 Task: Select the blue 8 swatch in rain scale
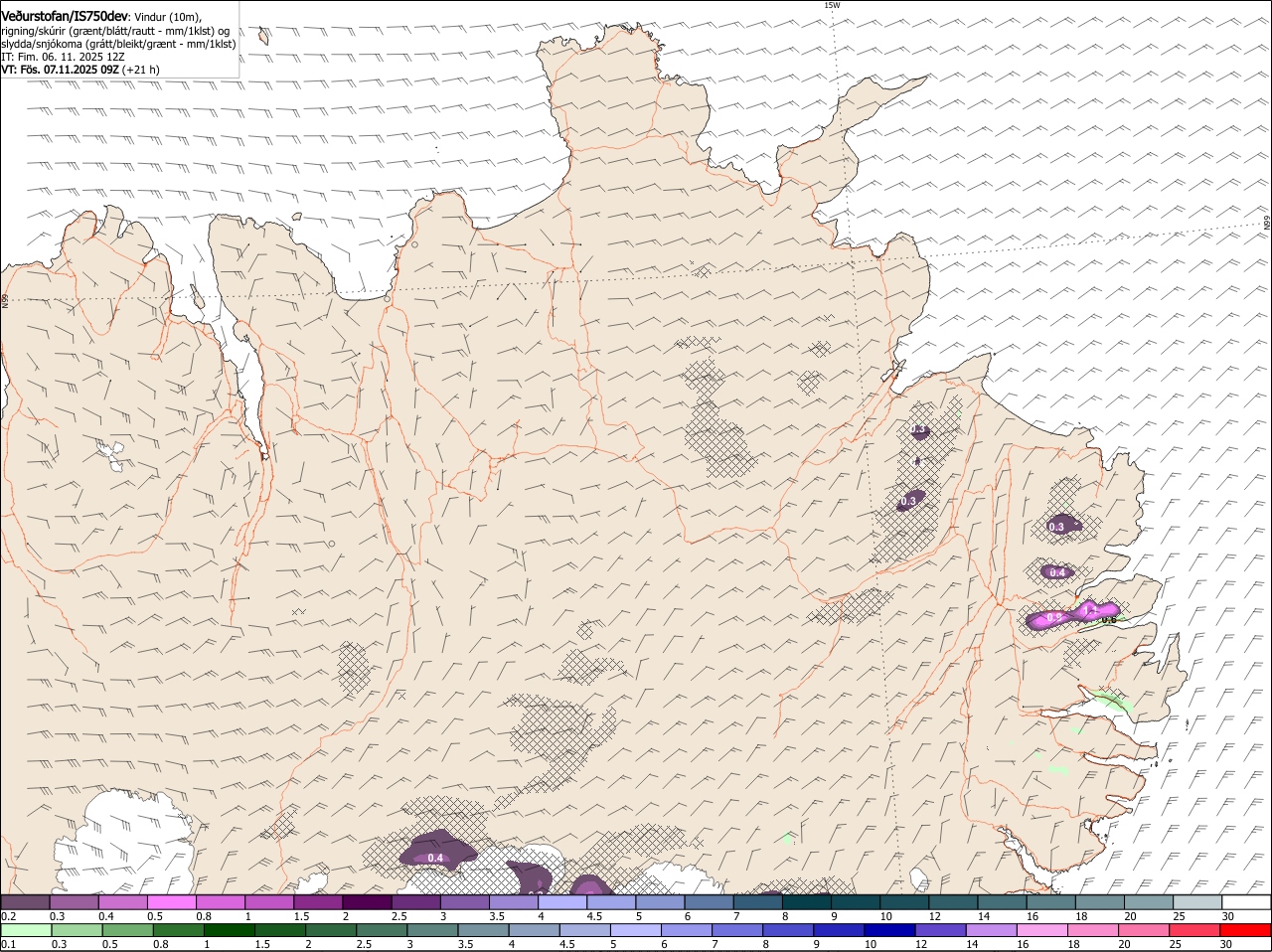click(789, 930)
